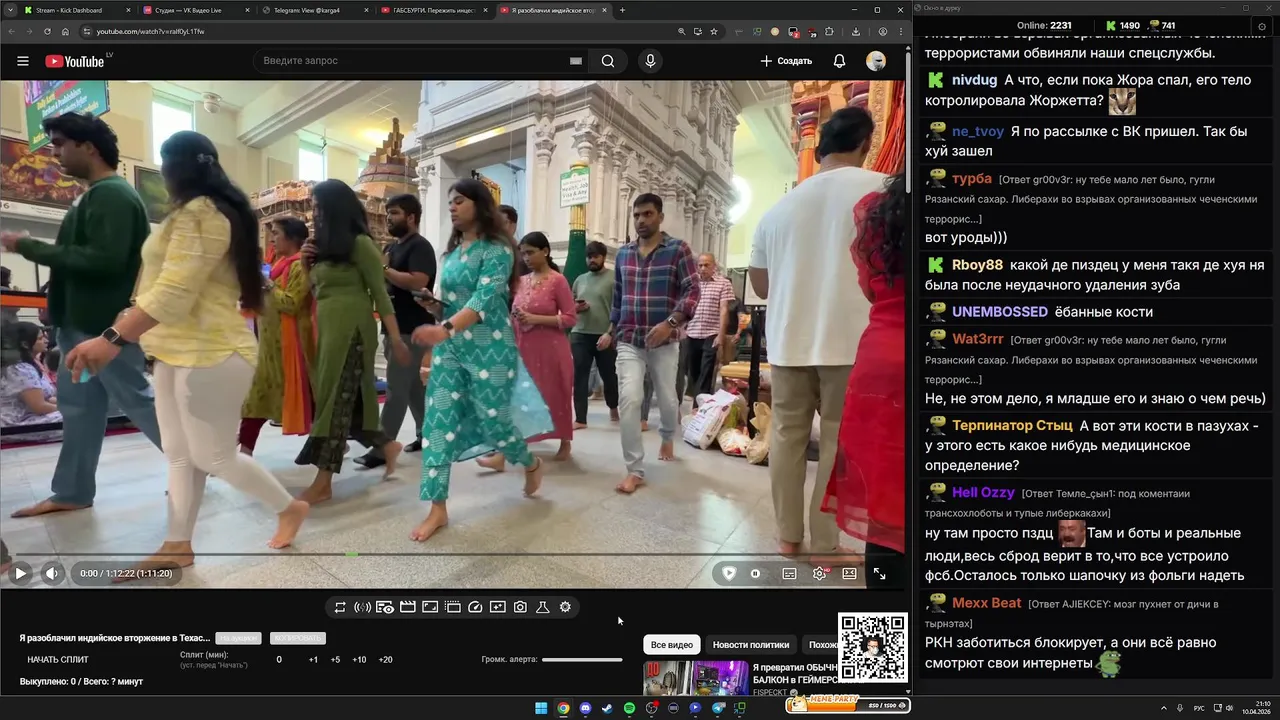
Task: Play the video with the play button
Action: [x=20, y=573]
